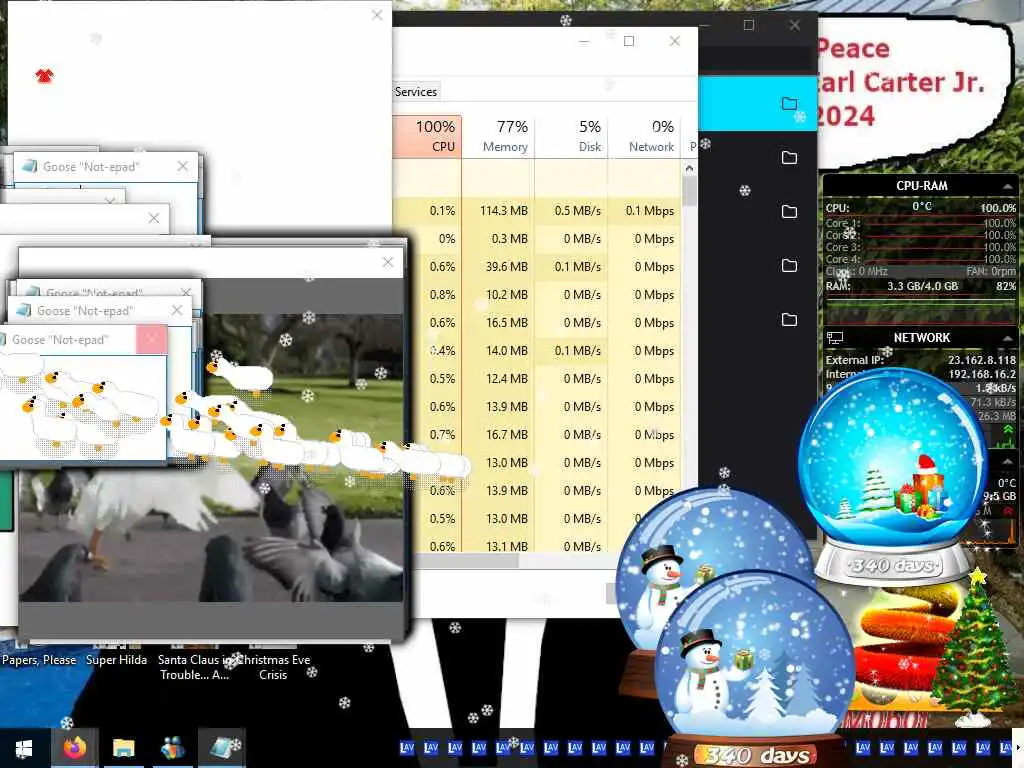Click the Task Manager scroll-up arrow

point(689,168)
